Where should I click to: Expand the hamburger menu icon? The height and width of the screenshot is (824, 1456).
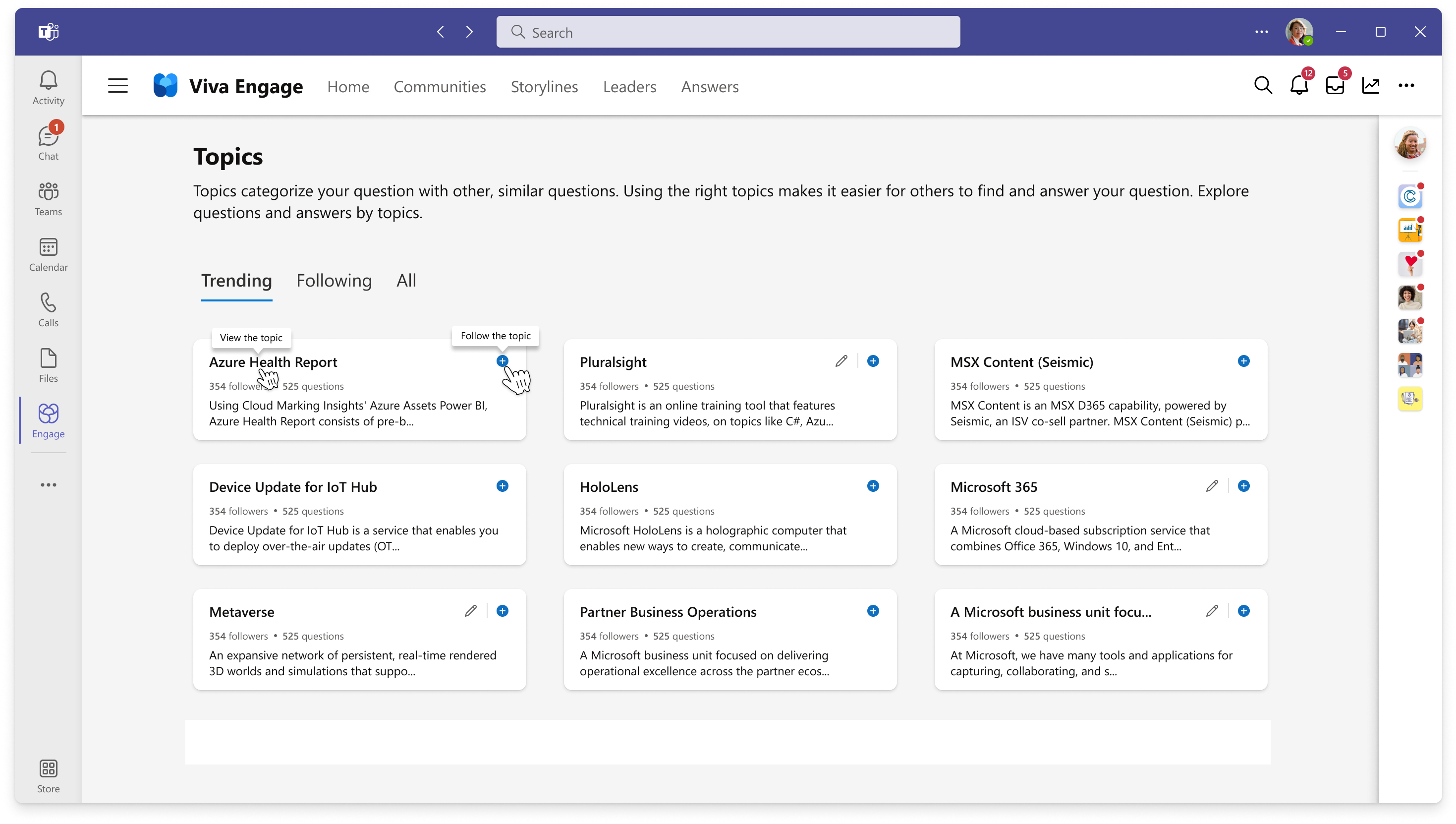point(117,86)
